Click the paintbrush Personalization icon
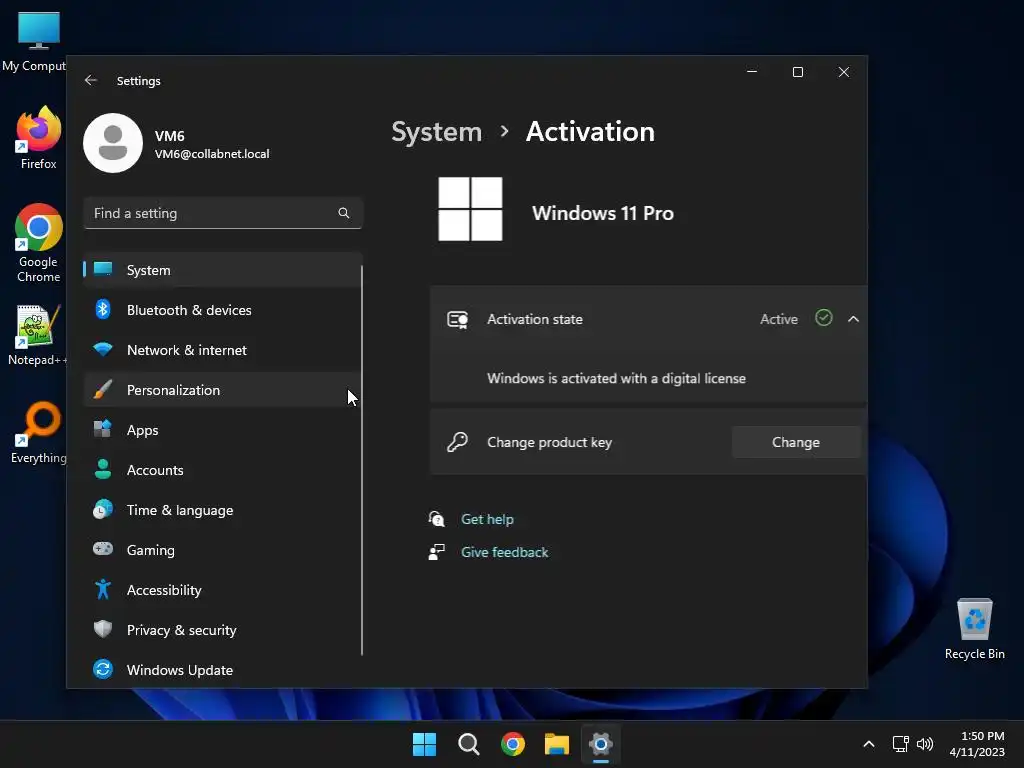This screenshot has width=1024, height=768. 103,389
